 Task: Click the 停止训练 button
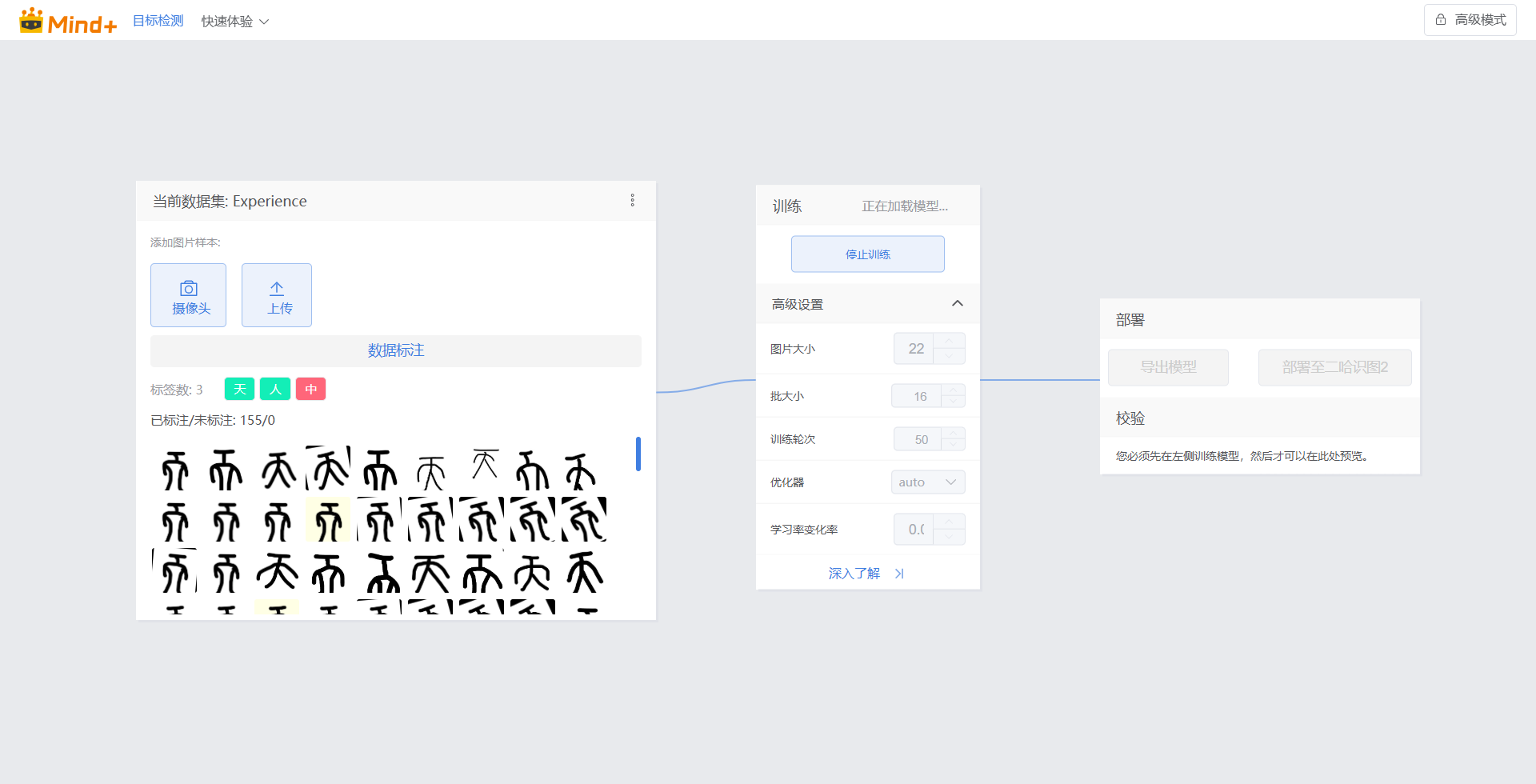point(868,254)
